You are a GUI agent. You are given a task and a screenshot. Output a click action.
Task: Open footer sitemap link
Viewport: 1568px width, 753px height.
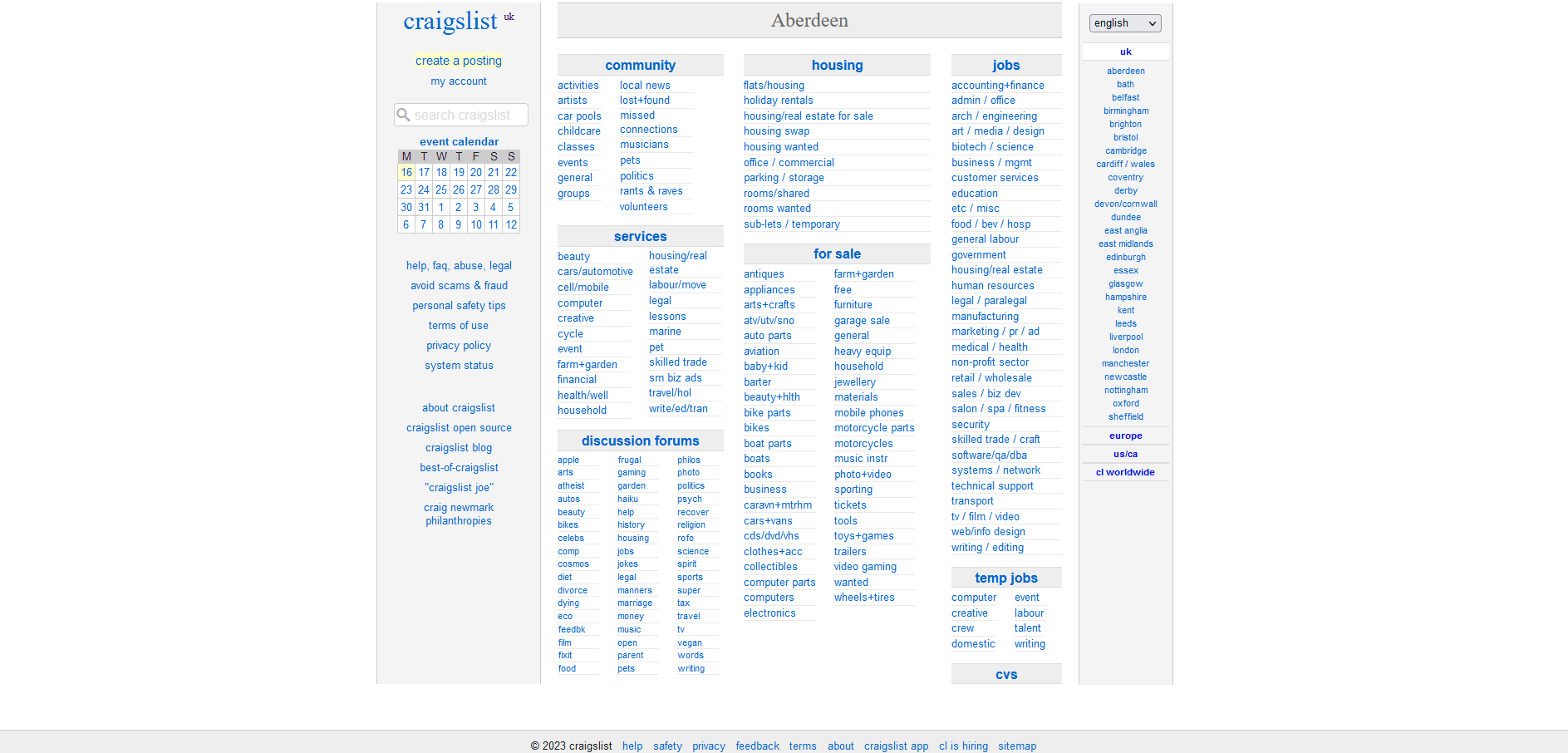point(1017,746)
